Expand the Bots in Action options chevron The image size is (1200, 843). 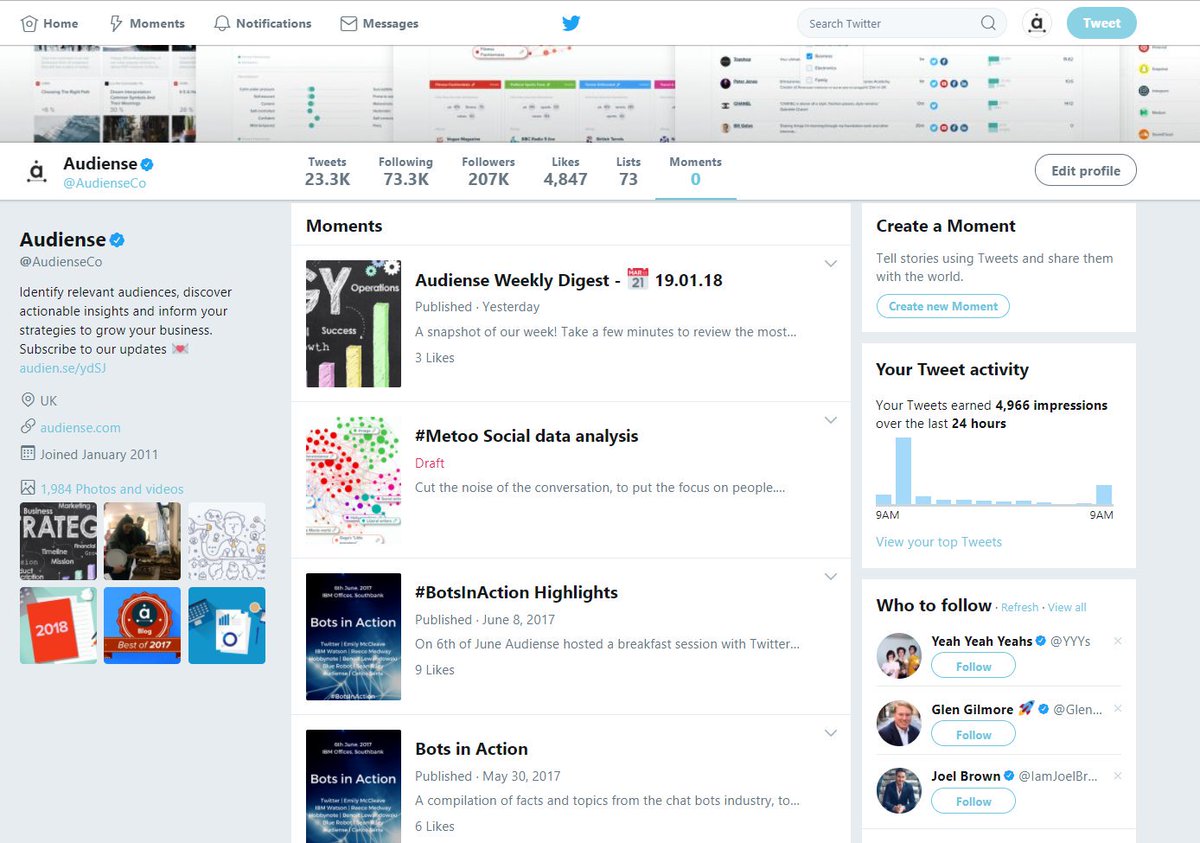click(830, 733)
